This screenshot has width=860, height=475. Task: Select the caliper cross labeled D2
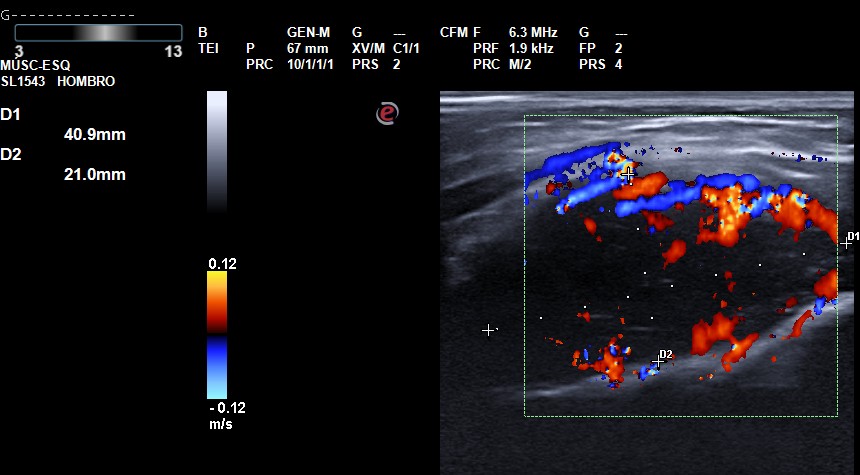click(658, 361)
